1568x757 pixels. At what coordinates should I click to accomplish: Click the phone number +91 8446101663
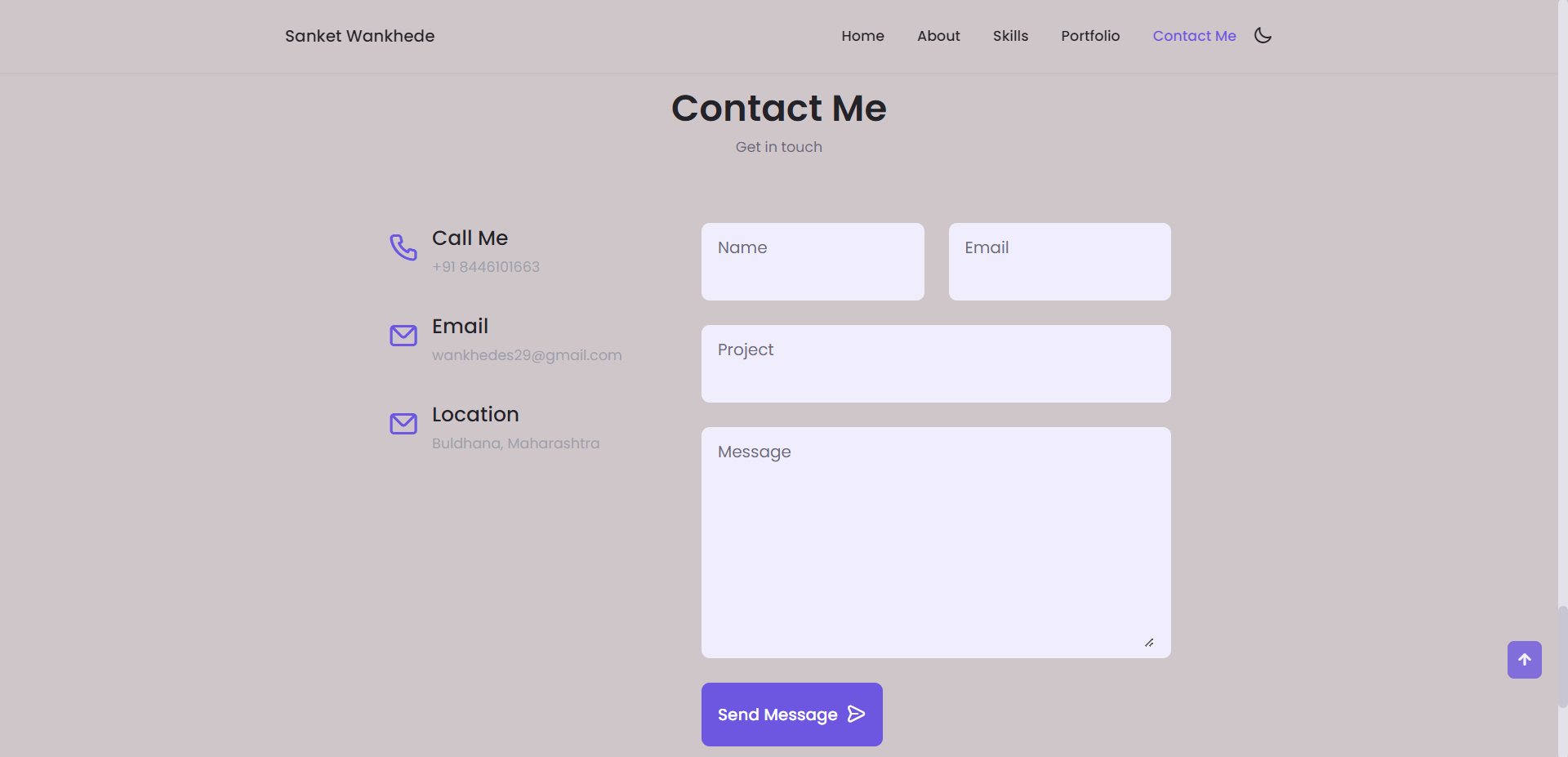tap(485, 267)
